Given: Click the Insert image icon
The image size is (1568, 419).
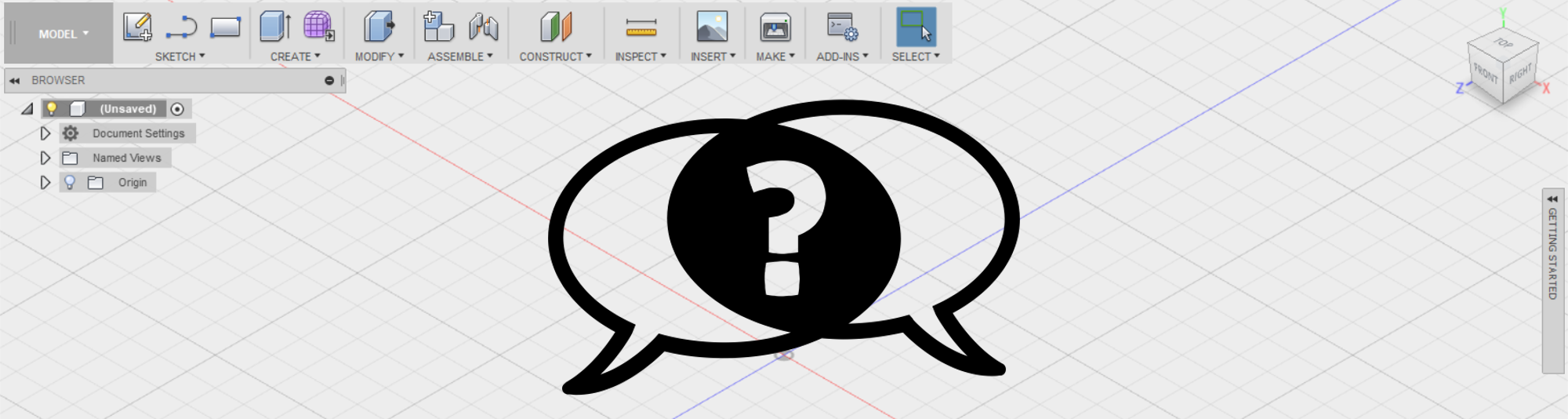Looking at the screenshot, I should click(x=712, y=27).
